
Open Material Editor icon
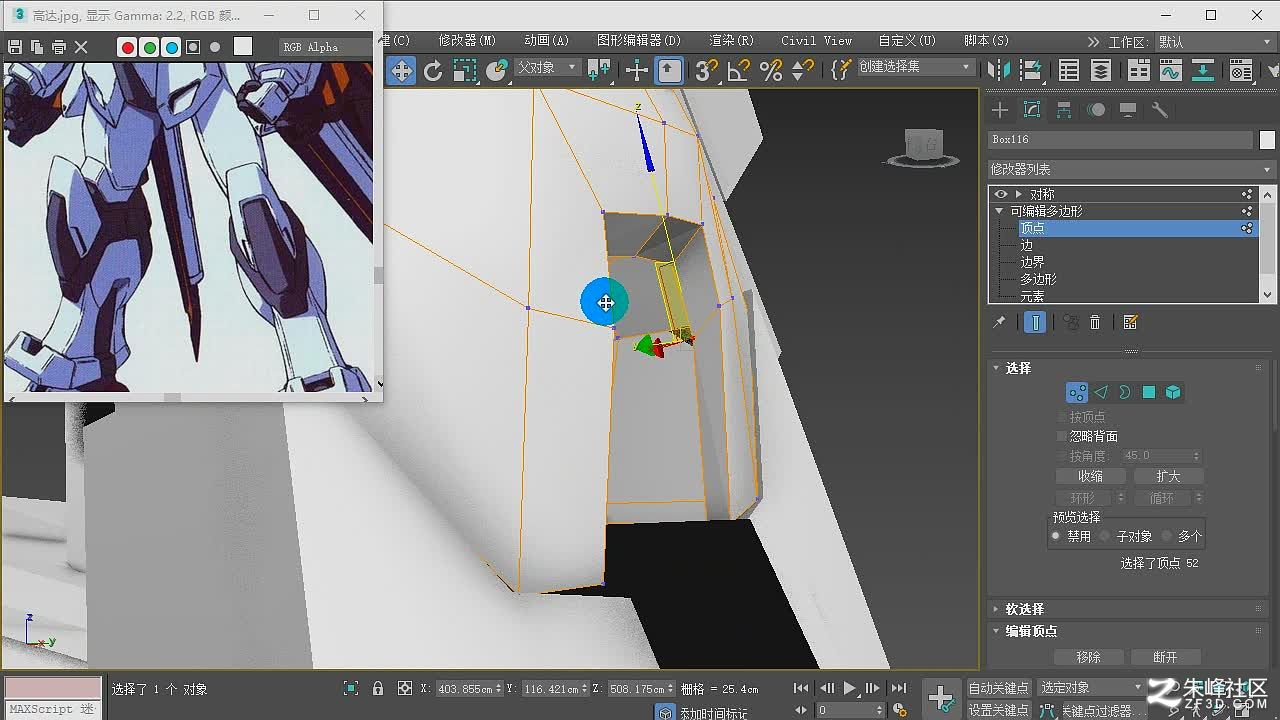click(x=1241, y=70)
